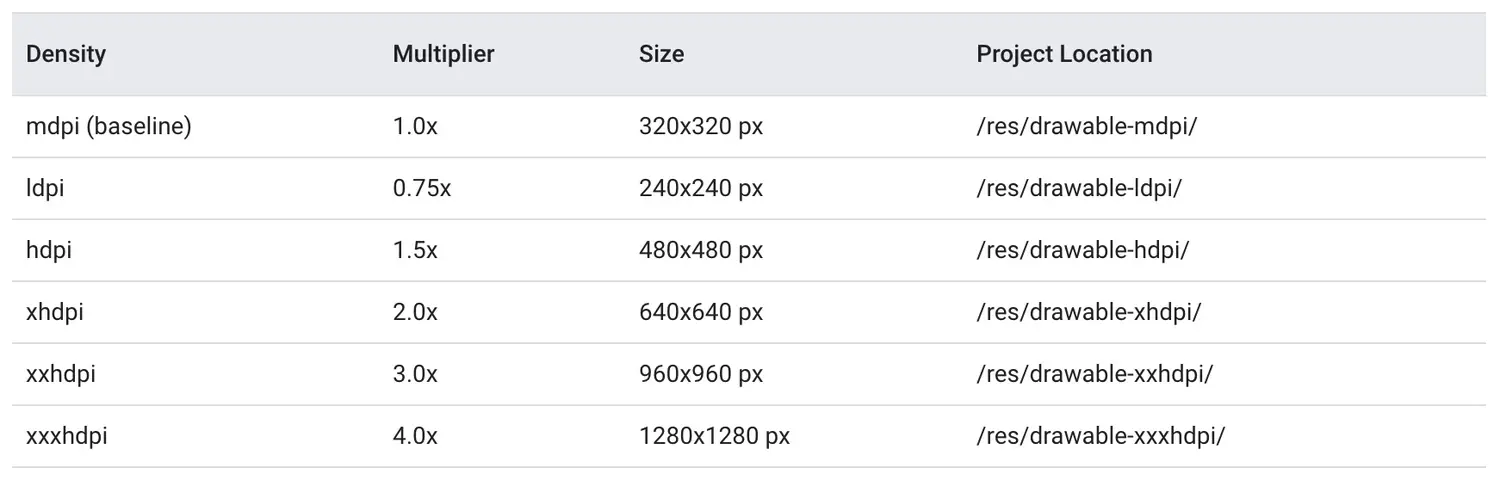Select the /res/drawable-xxhdpi/ path

[x=1095, y=374]
